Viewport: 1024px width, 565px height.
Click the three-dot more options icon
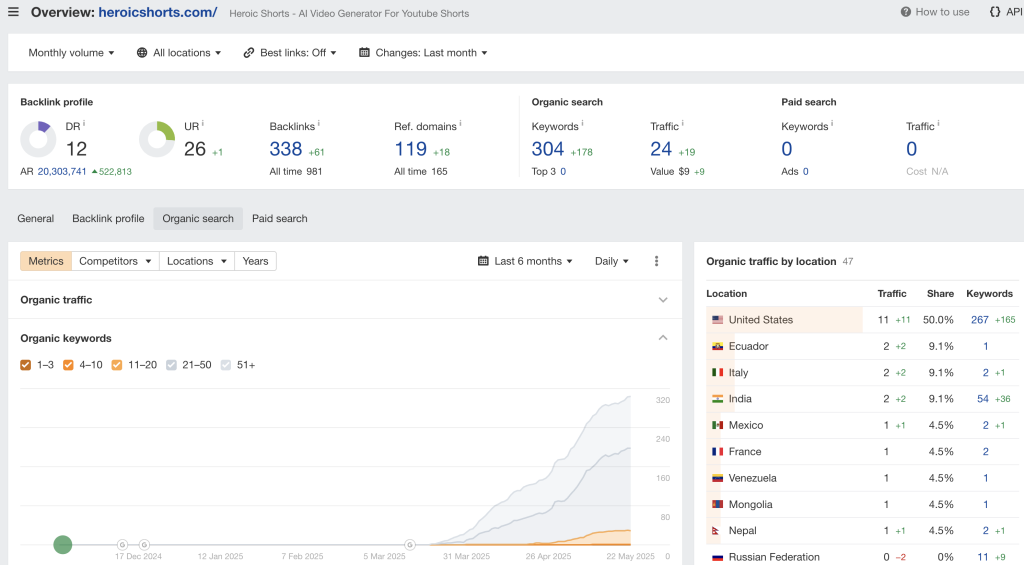(x=656, y=261)
